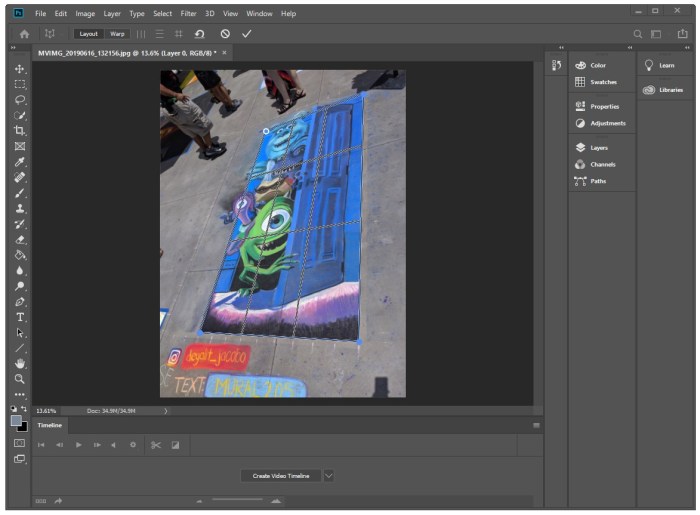Open the Libraries panel
The image size is (700, 515).
(670, 90)
